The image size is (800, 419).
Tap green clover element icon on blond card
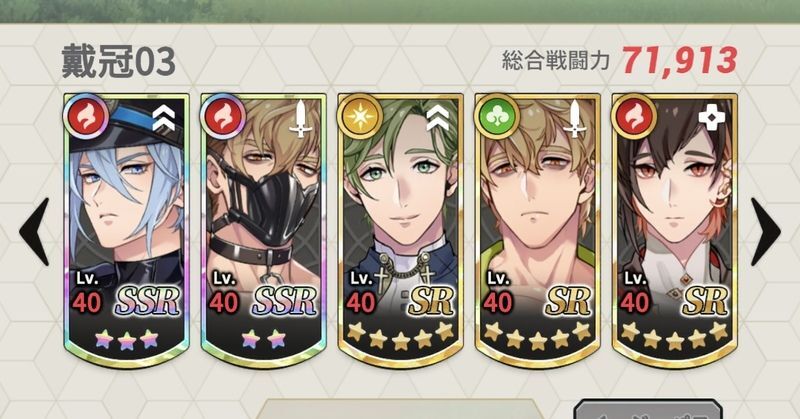[x=497, y=116]
